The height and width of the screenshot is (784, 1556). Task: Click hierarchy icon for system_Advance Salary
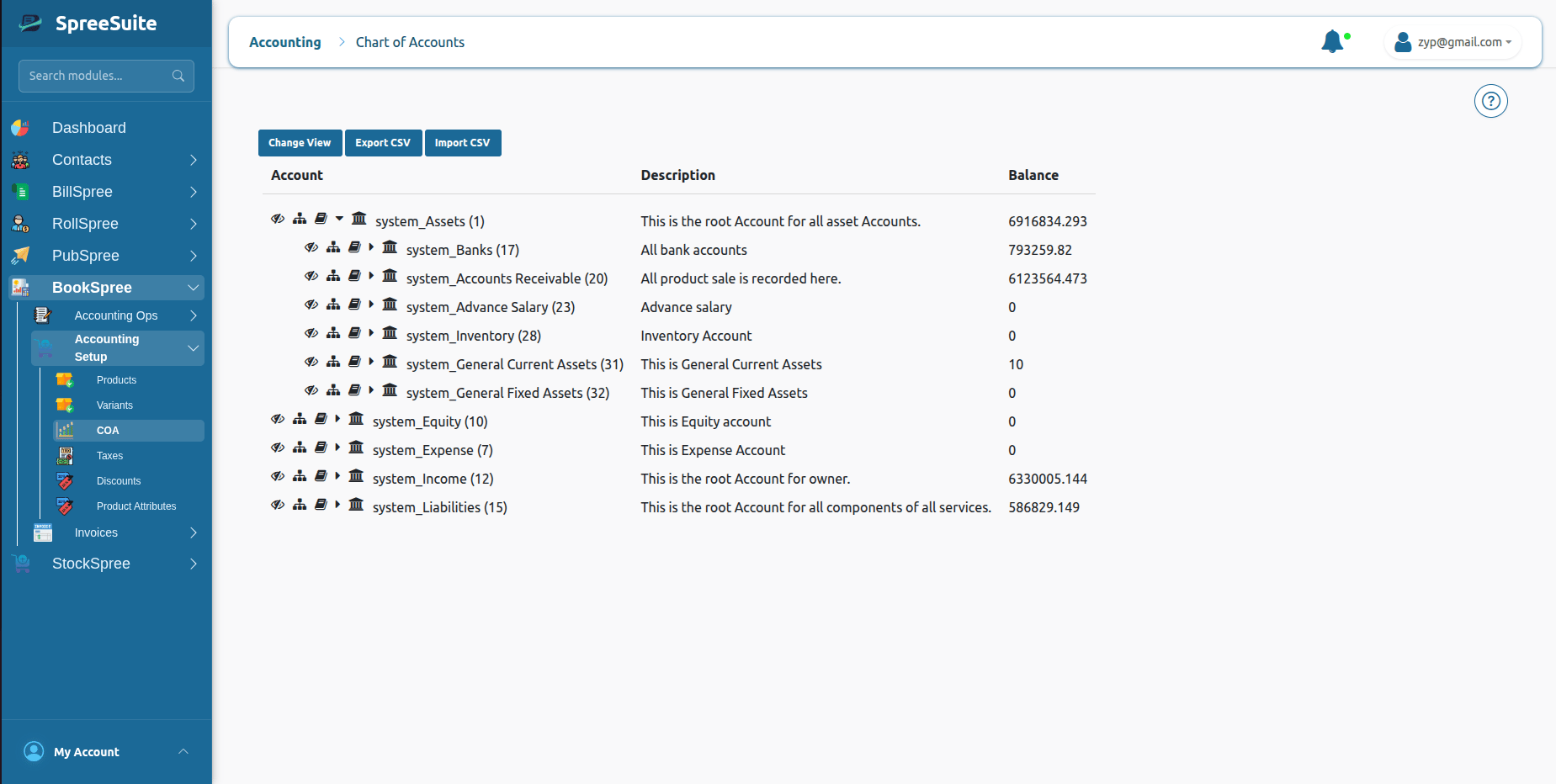click(333, 305)
